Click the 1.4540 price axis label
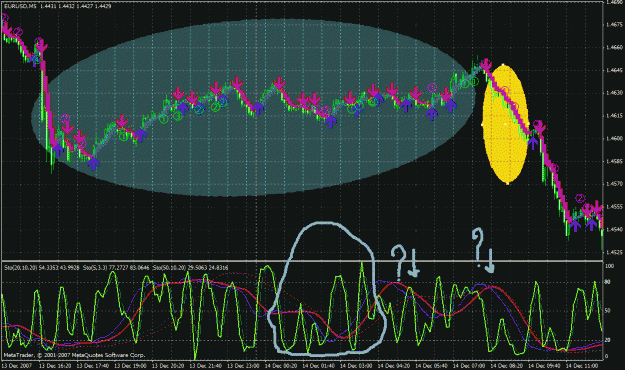Viewport: 625px width, 370px height. pos(614,230)
